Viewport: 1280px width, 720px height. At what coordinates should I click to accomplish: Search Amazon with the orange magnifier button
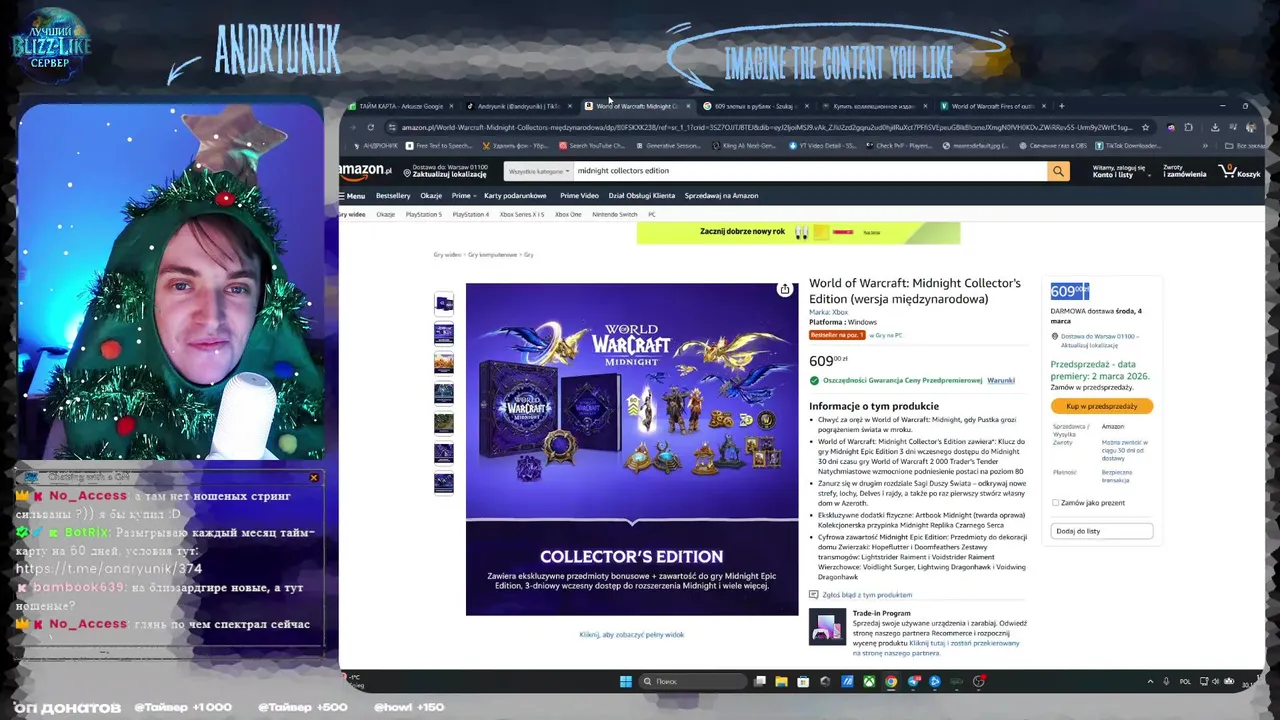1058,171
